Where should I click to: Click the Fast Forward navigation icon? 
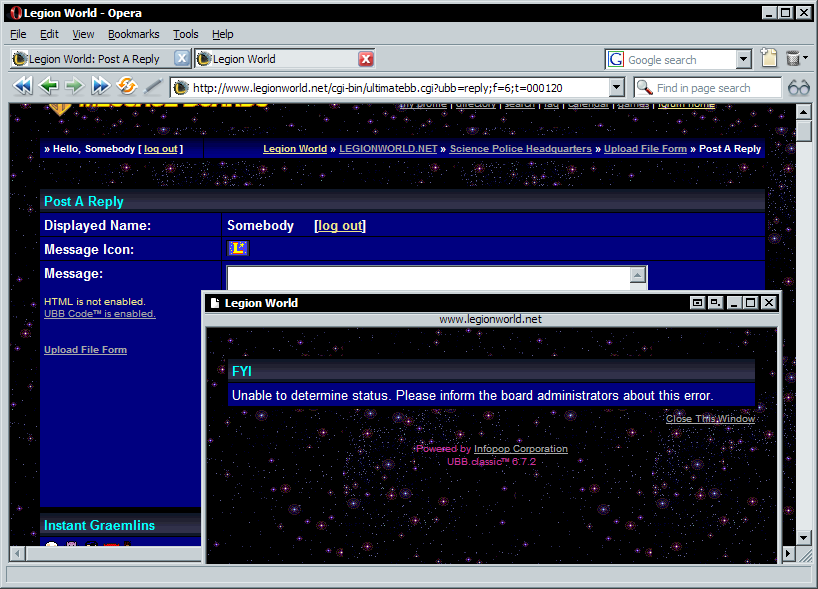point(100,86)
